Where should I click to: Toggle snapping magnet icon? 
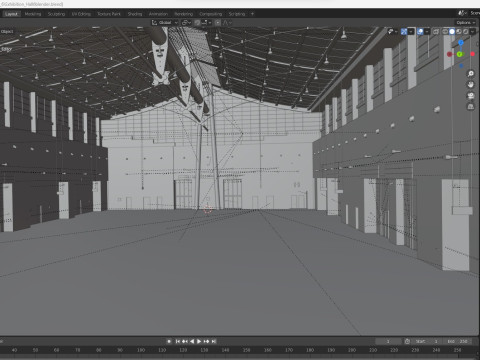(197, 23)
